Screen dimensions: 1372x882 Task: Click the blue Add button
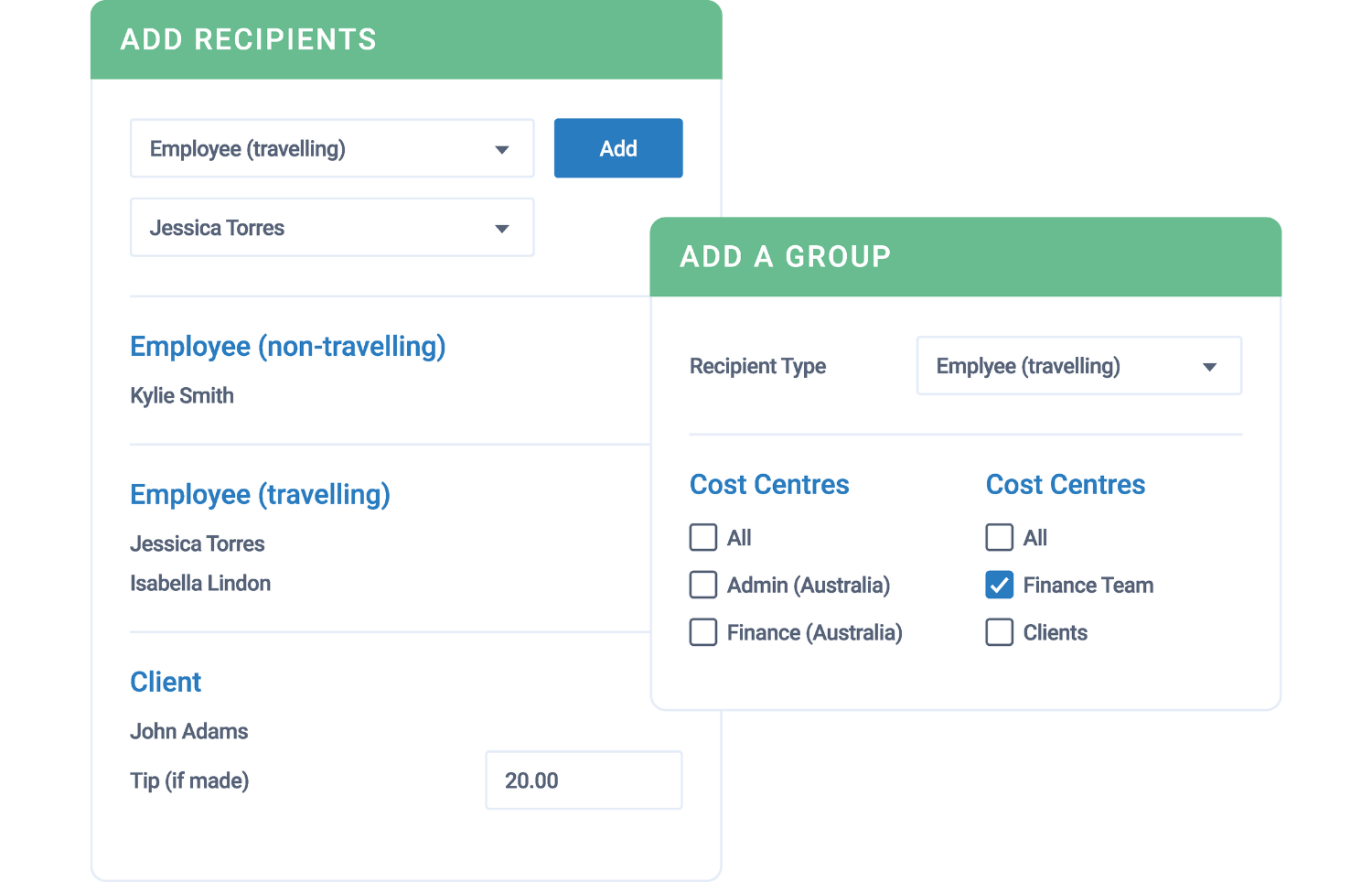click(617, 147)
